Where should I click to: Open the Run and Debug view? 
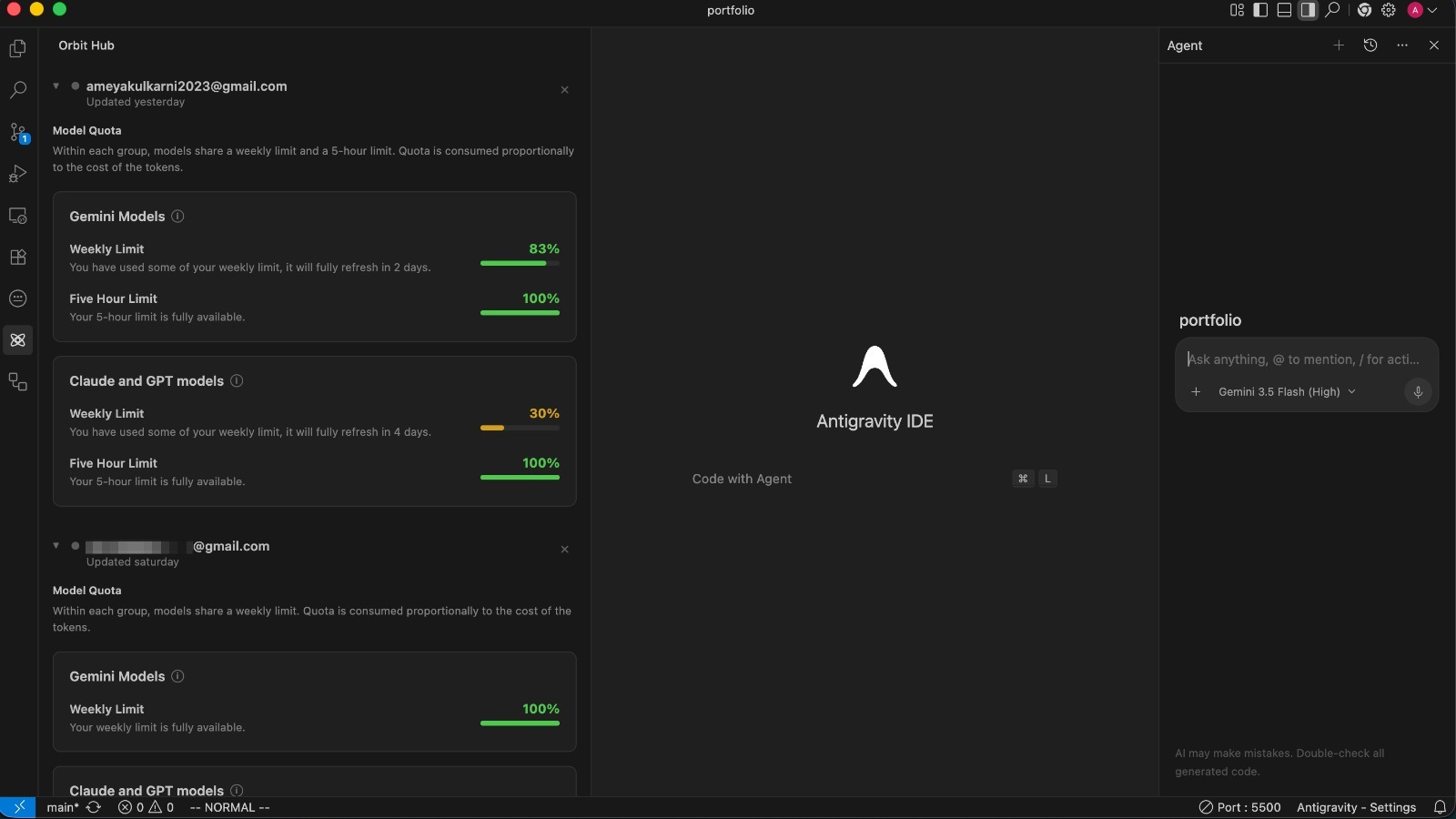pyautogui.click(x=17, y=174)
